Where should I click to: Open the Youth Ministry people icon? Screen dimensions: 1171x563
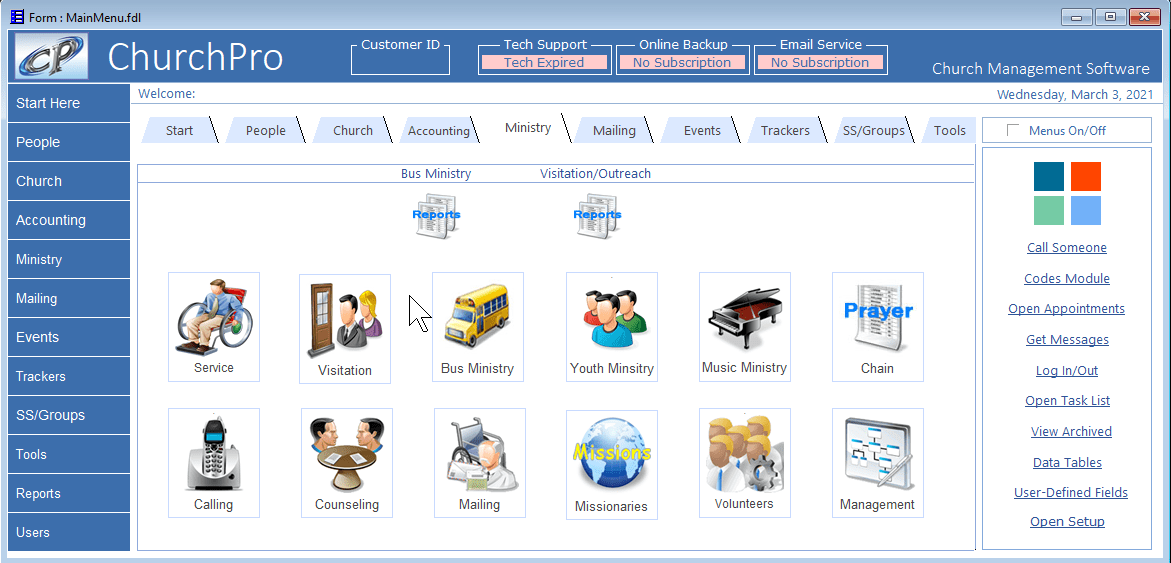pyautogui.click(x=612, y=326)
